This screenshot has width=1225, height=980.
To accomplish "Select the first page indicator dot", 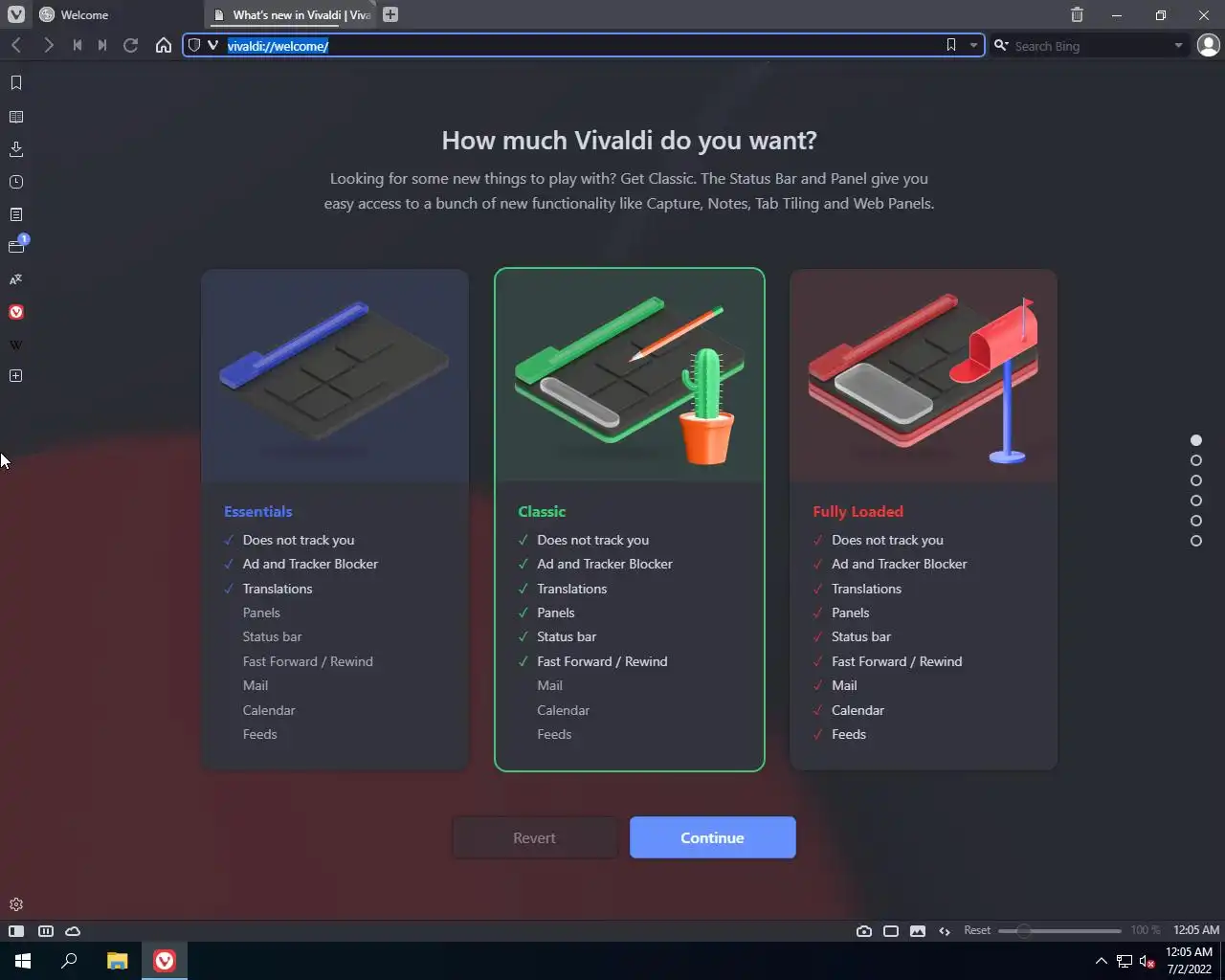I will [1196, 440].
